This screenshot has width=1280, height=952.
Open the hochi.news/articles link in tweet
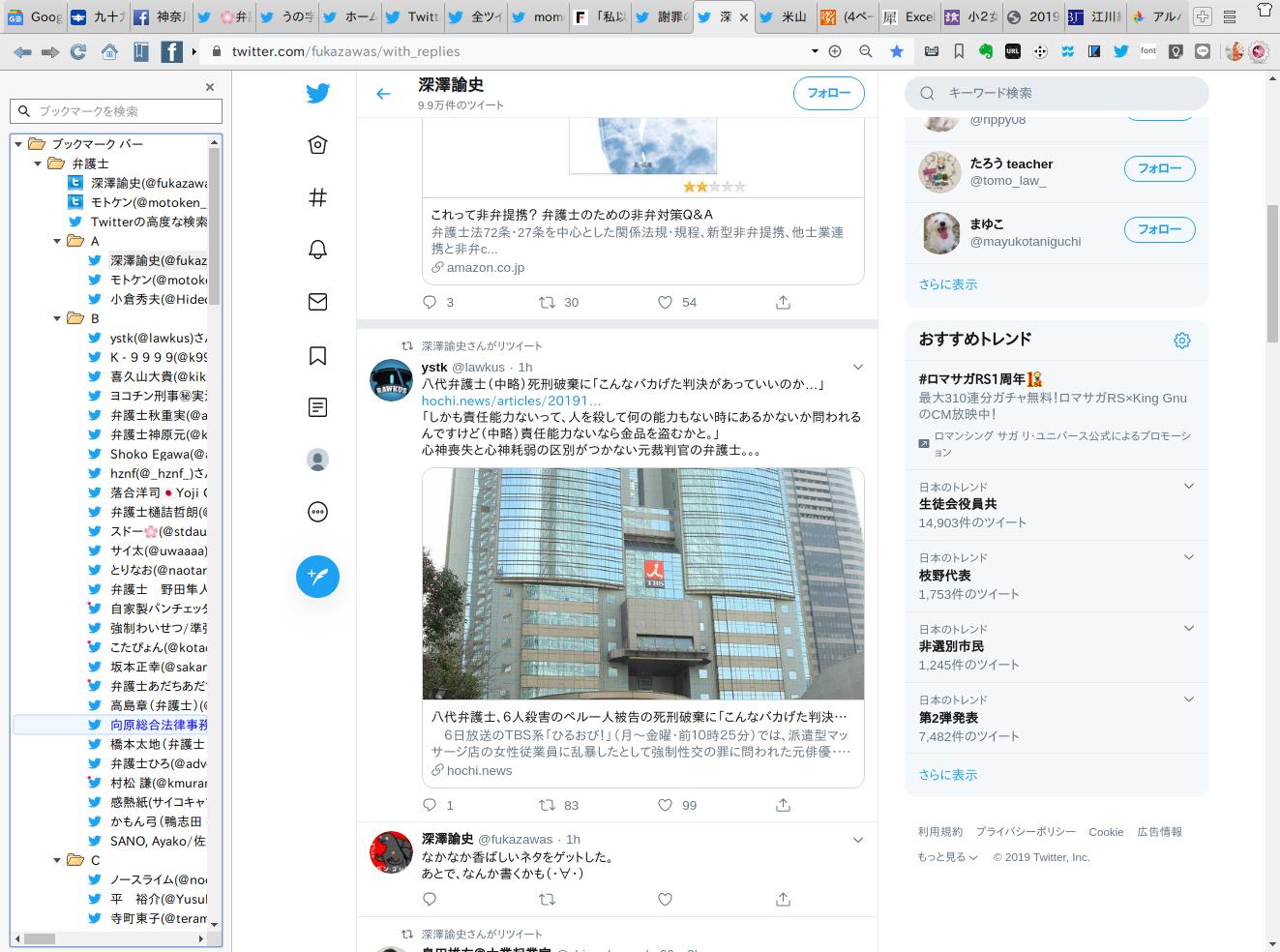(511, 401)
